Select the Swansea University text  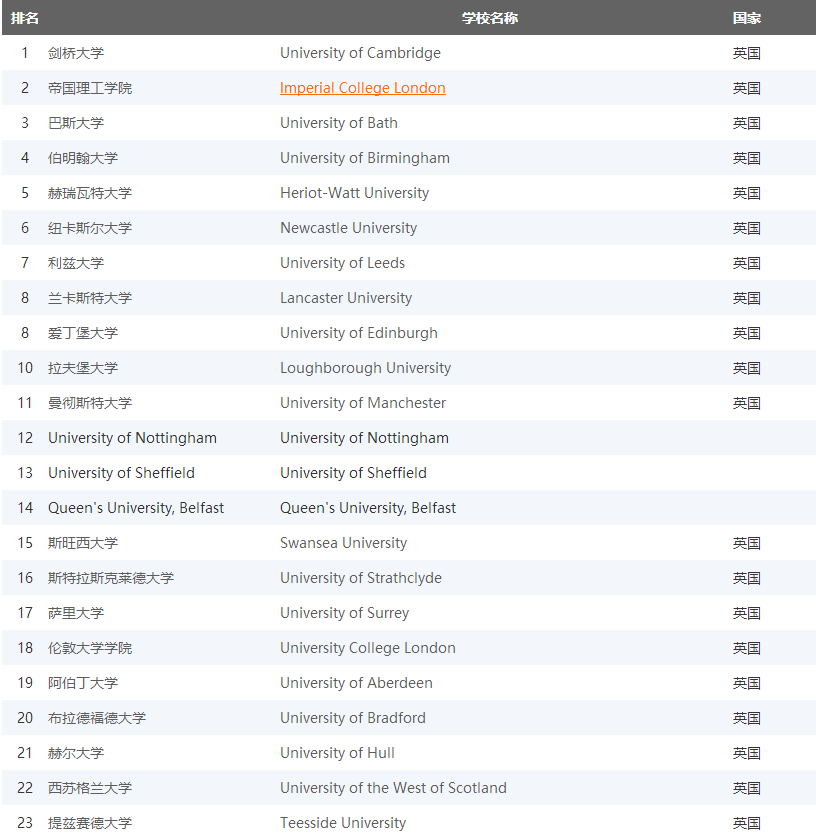(343, 543)
